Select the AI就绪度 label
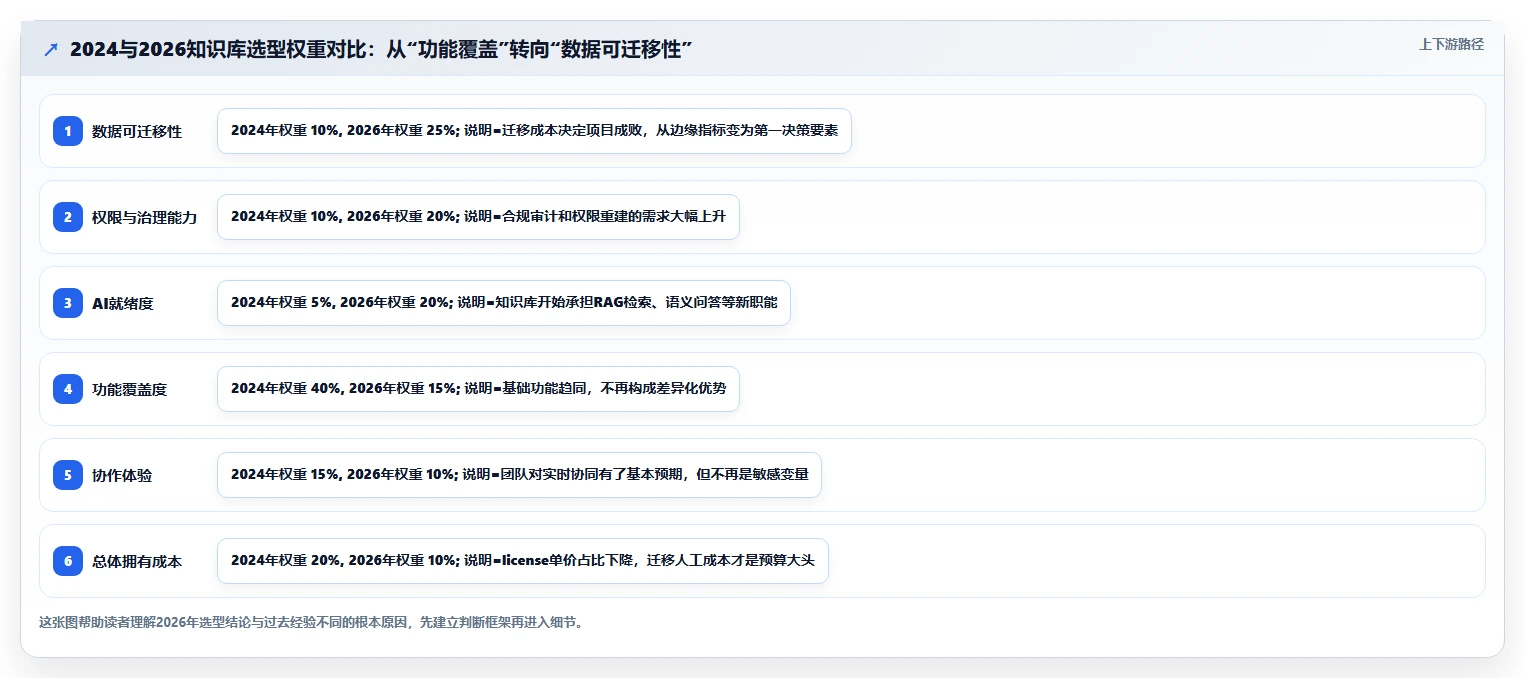The height and width of the screenshot is (678, 1525). (122, 303)
